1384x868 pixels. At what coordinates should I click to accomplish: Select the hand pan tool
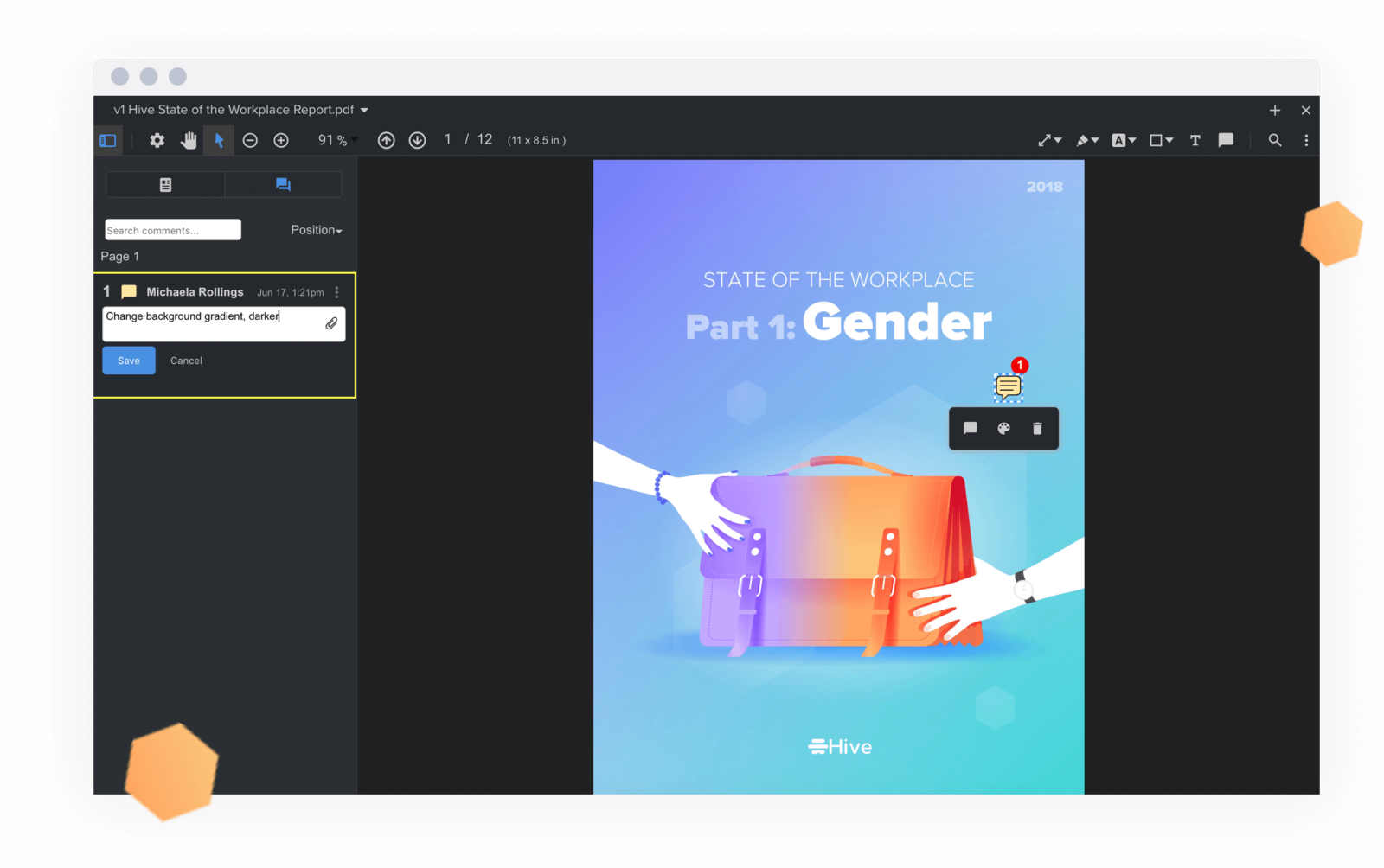(189, 139)
